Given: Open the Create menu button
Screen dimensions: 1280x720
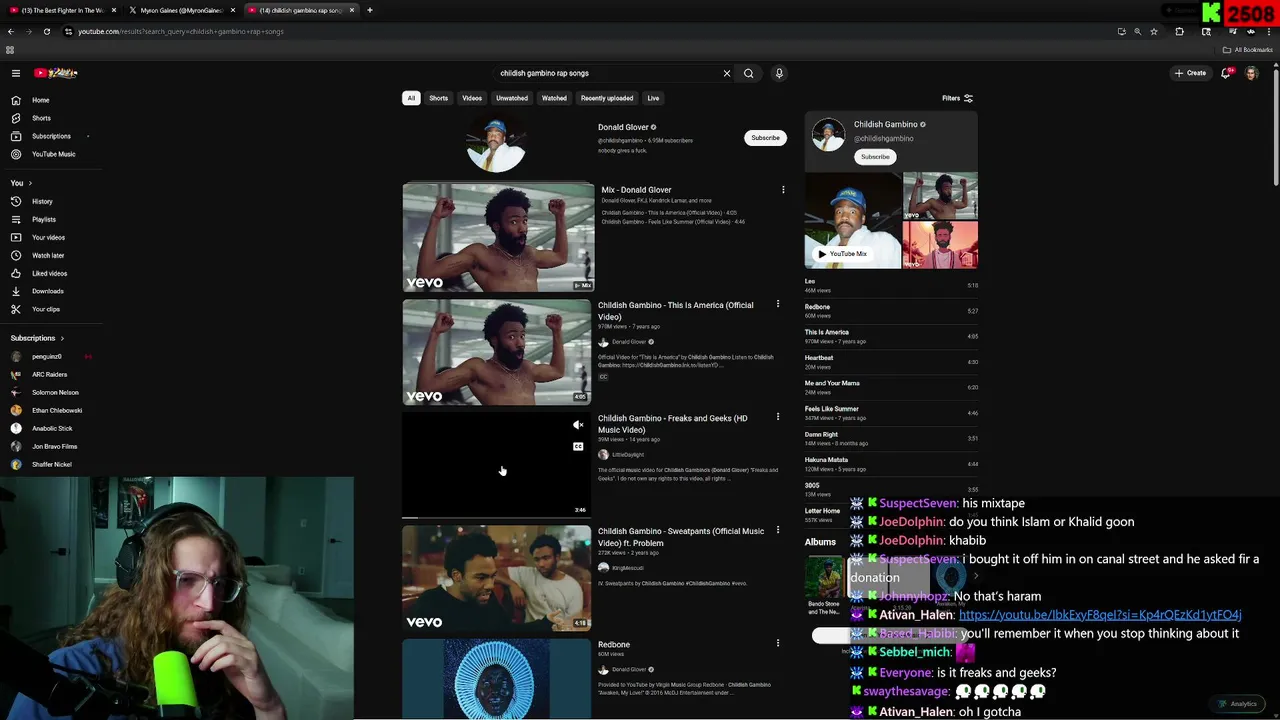Looking at the screenshot, I should point(1190,73).
